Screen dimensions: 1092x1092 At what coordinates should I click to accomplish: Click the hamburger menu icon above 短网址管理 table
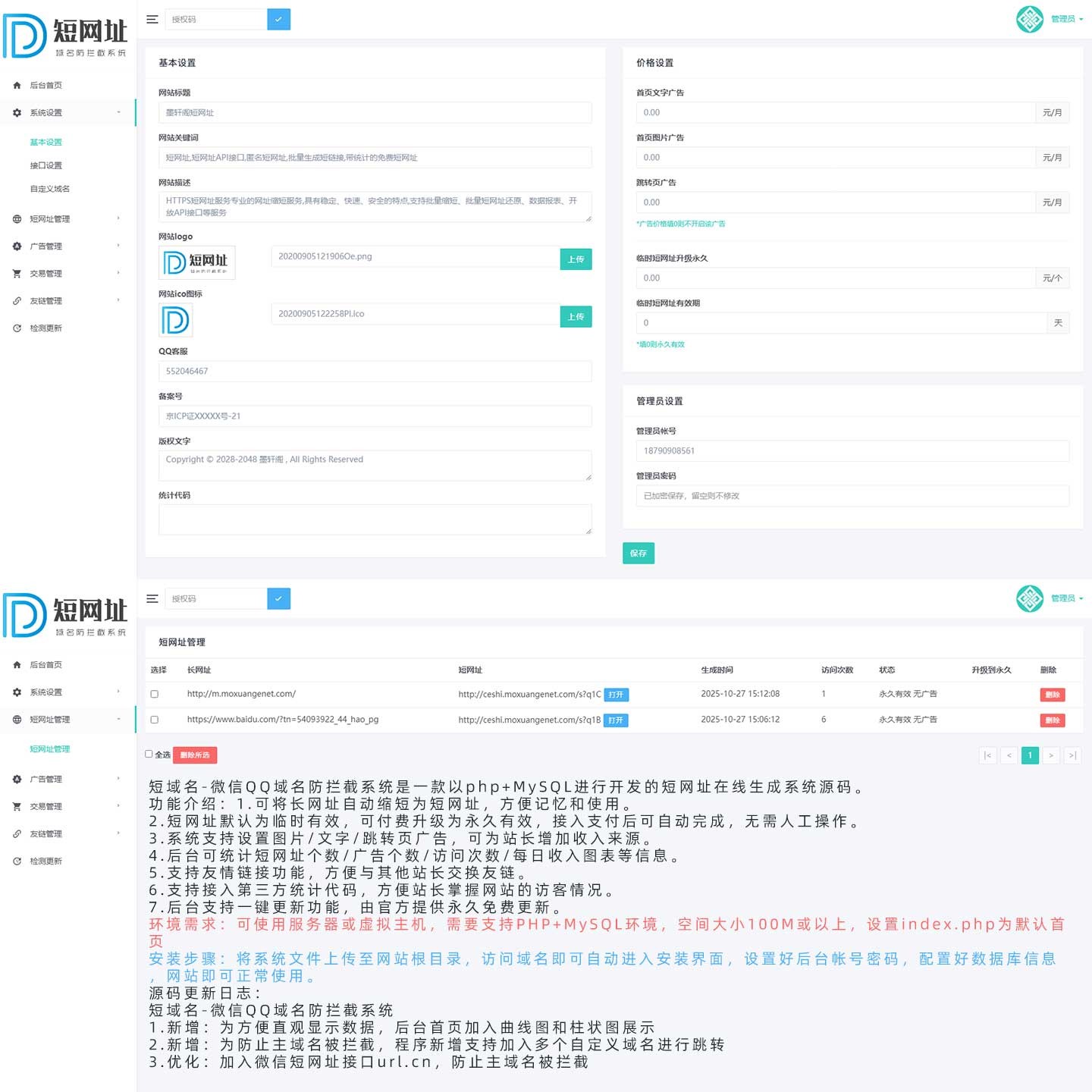(152, 599)
